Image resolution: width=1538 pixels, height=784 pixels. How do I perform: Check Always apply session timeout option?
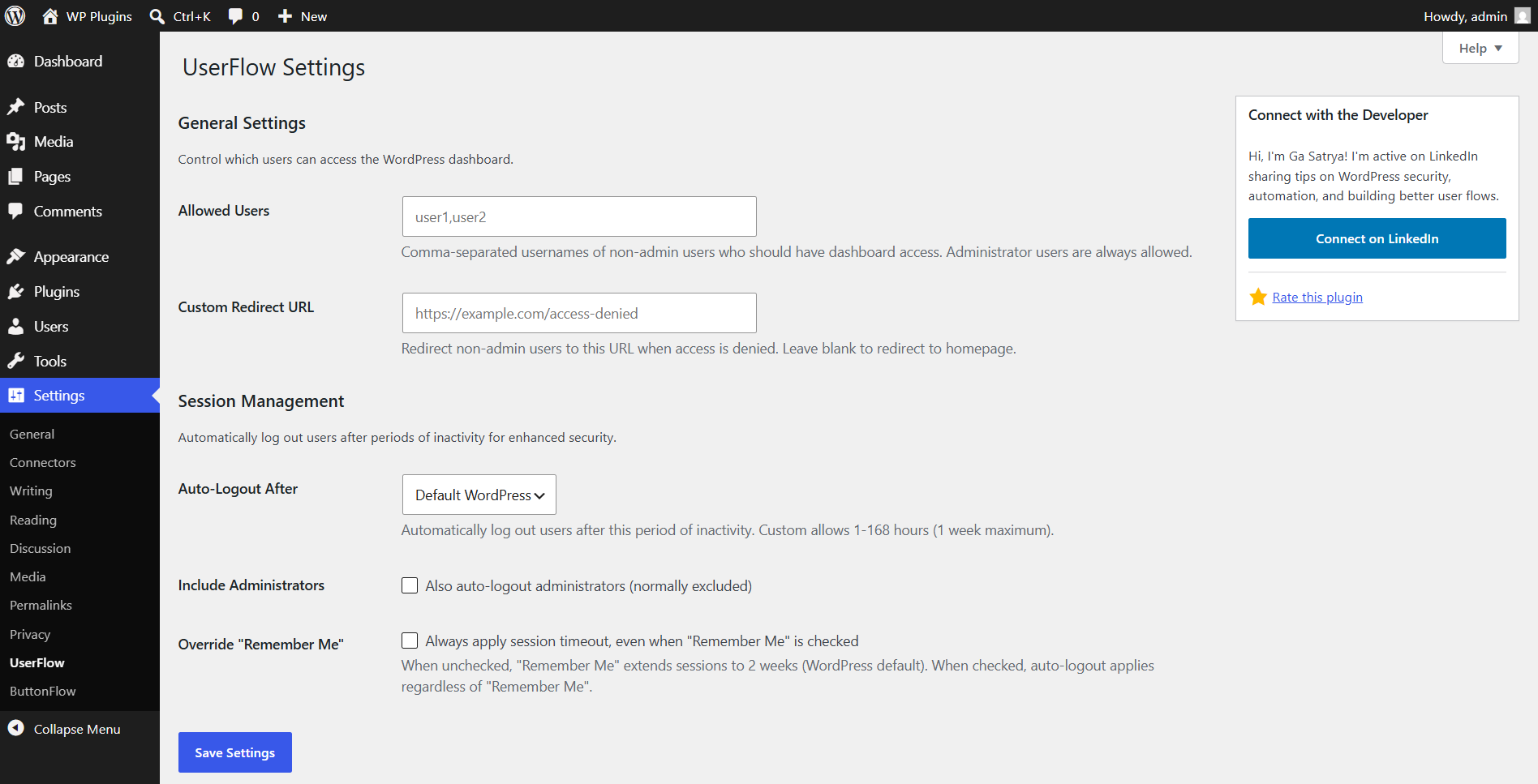click(410, 640)
